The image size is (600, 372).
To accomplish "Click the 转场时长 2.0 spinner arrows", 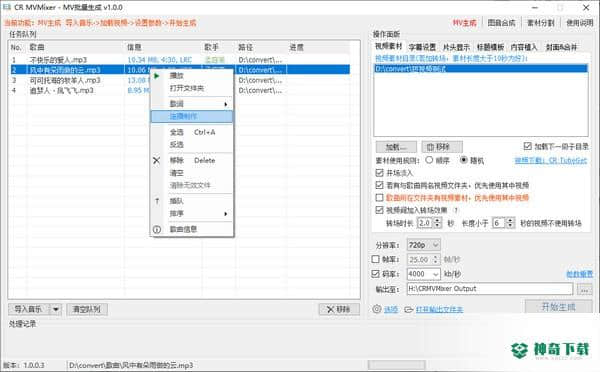I will [x=438, y=223].
